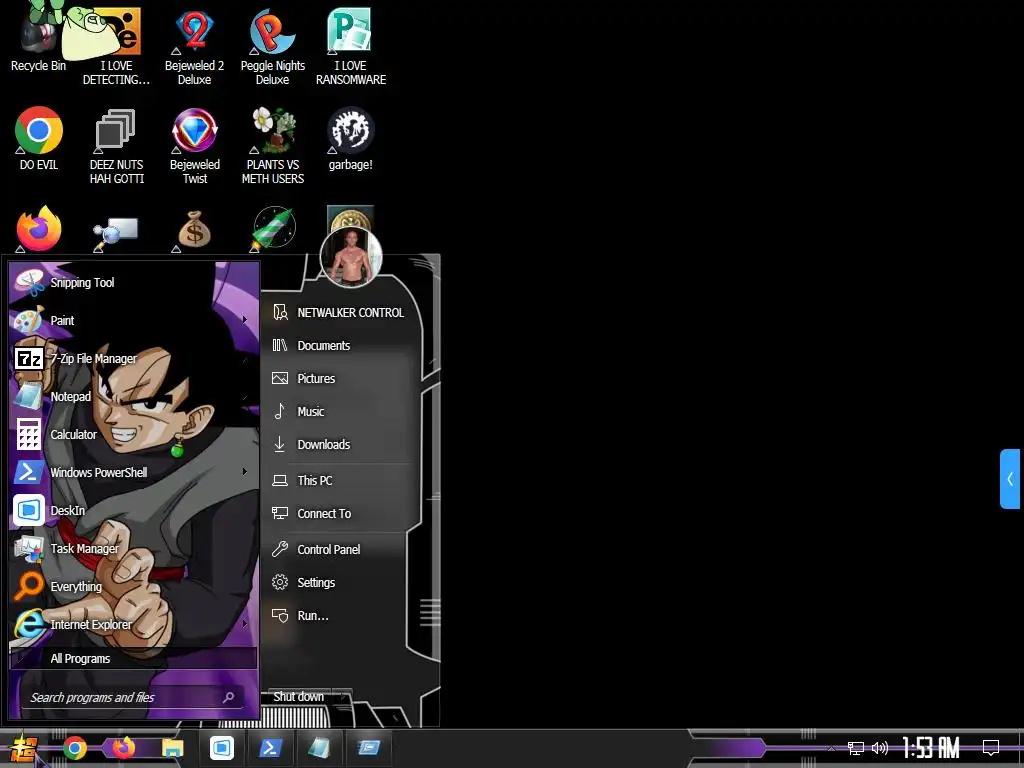Open the DEEZ NUTS HAH GOTTI shortcut

116,146
